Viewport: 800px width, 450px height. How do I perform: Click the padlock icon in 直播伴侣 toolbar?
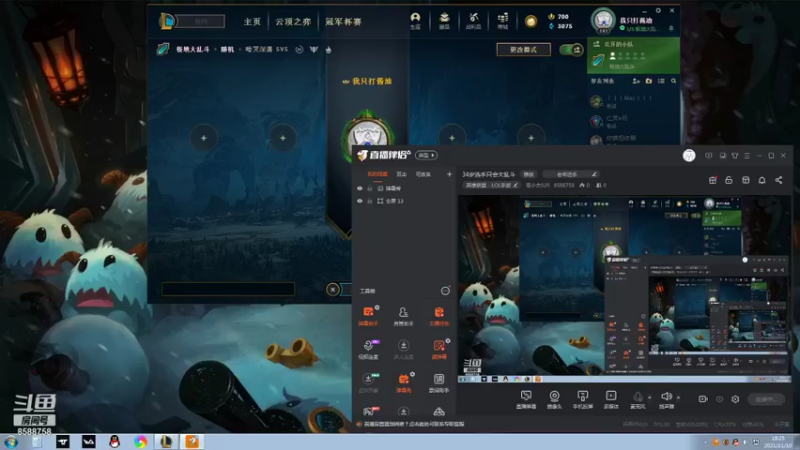[729, 180]
